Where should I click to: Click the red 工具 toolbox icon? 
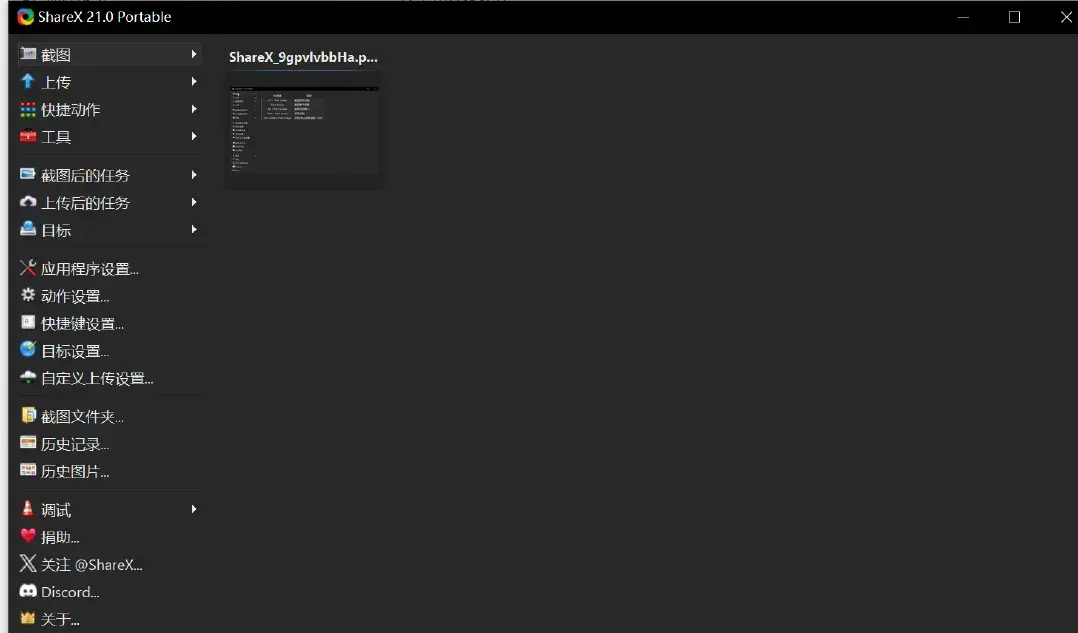point(28,136)
